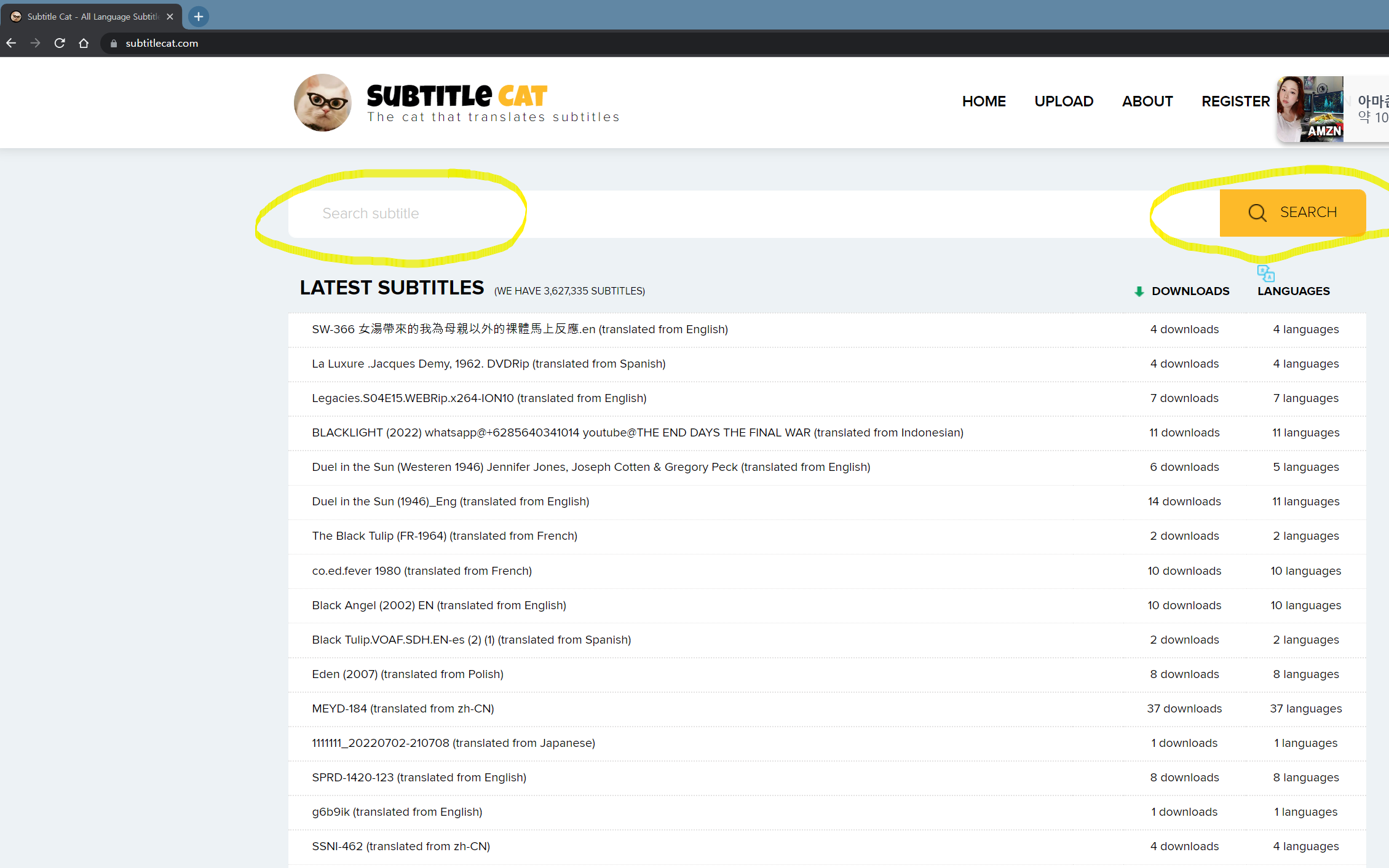The image size is (1389, 868).
Task: Reload the page with refresh icon
Action: [60, 43]
